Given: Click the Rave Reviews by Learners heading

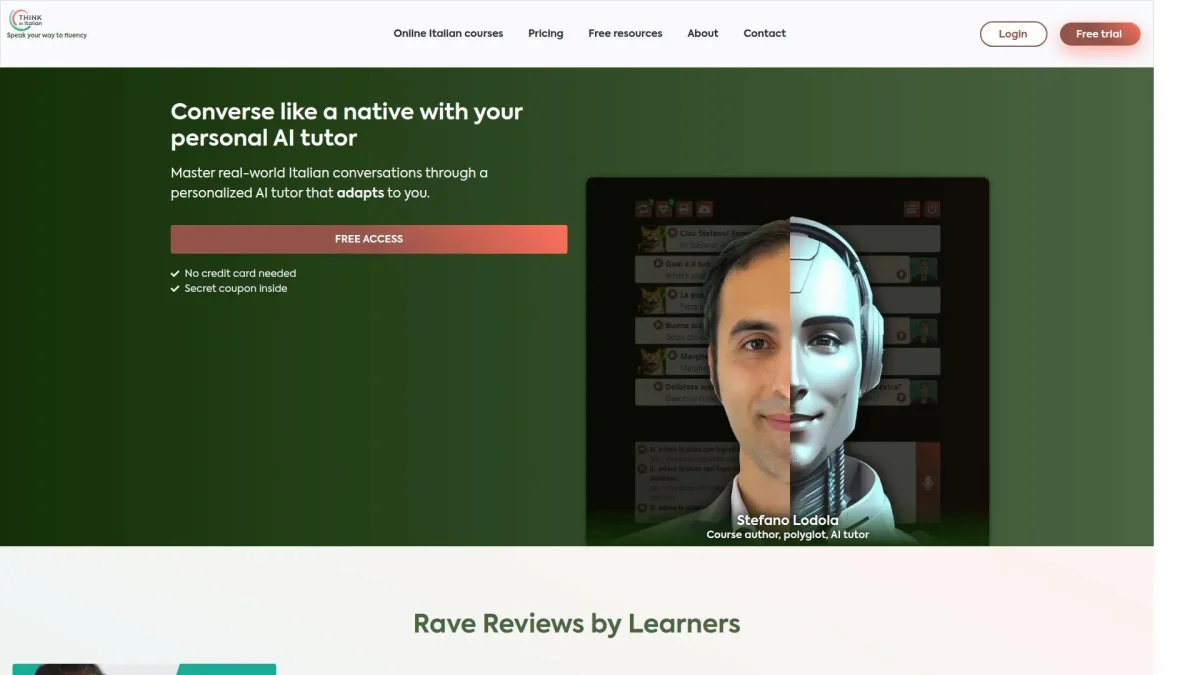Looking at the screenshot, I should point(576,623).
